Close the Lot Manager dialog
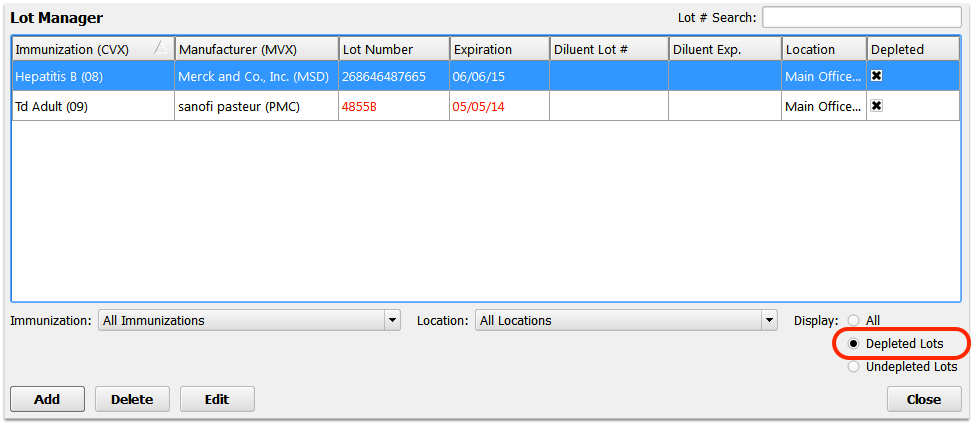Viewport: 974px width, 425px height. (924, 399)
